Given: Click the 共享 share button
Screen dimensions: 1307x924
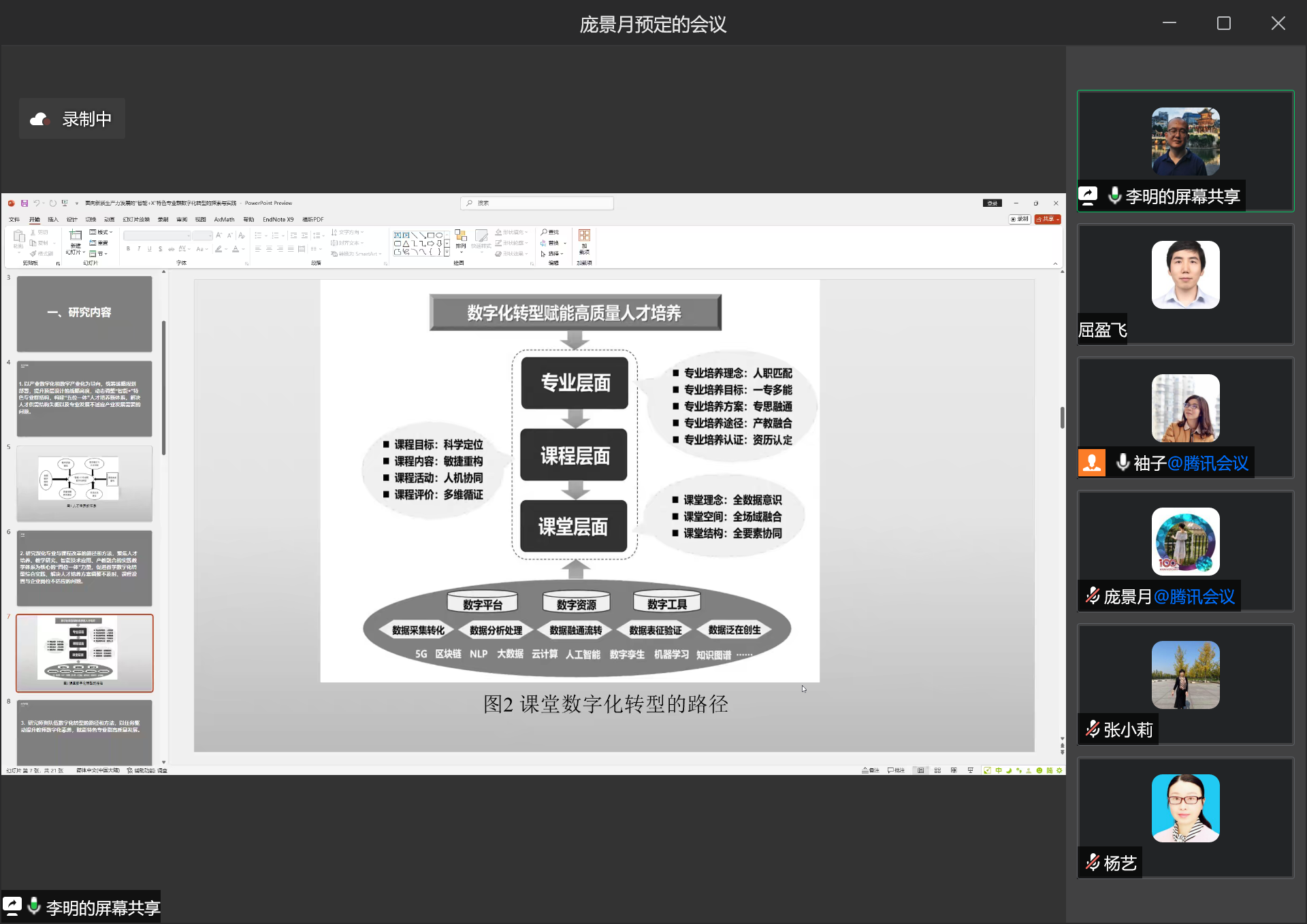Looking at the screenshot, I should (1047, 219).
